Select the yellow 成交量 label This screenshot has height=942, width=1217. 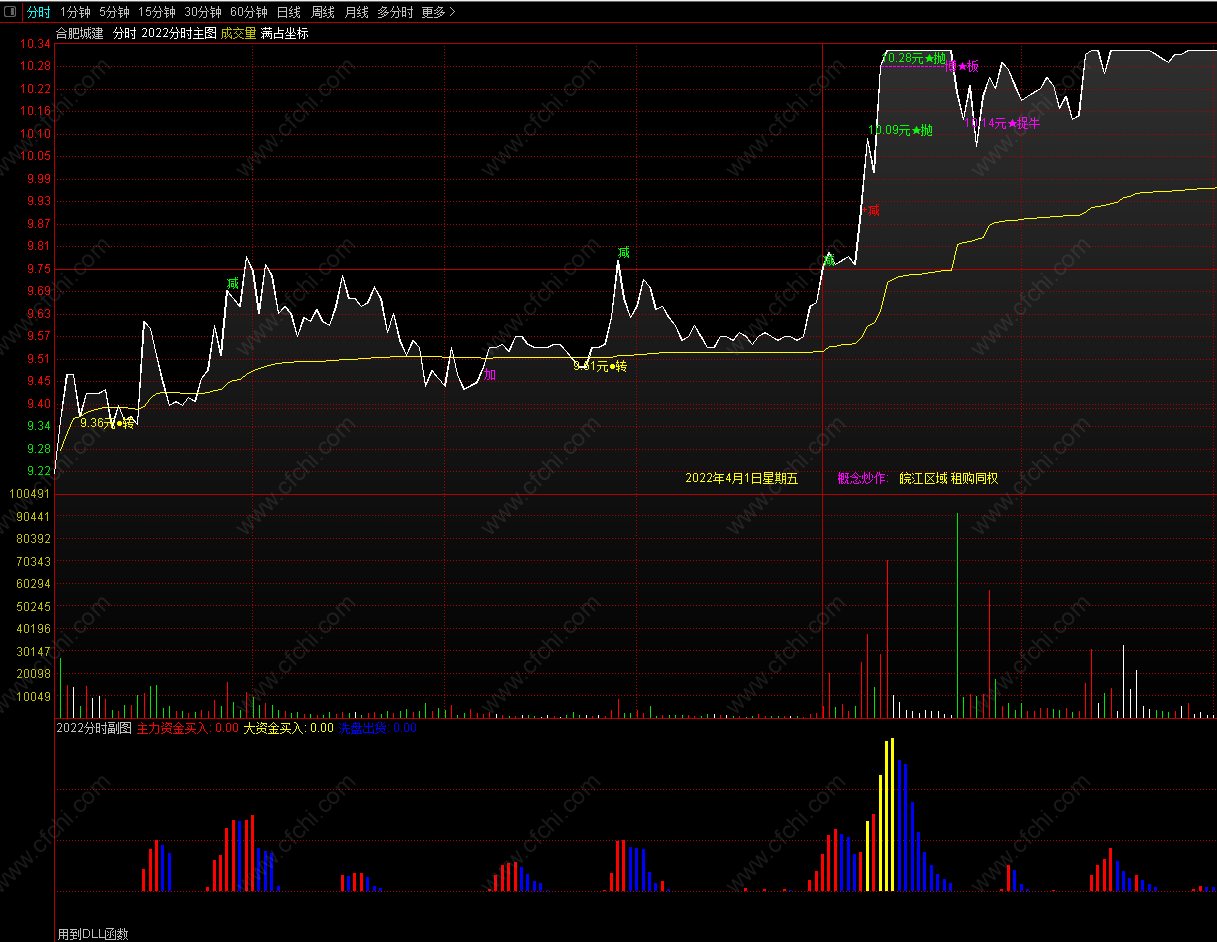tap(238, 33)
